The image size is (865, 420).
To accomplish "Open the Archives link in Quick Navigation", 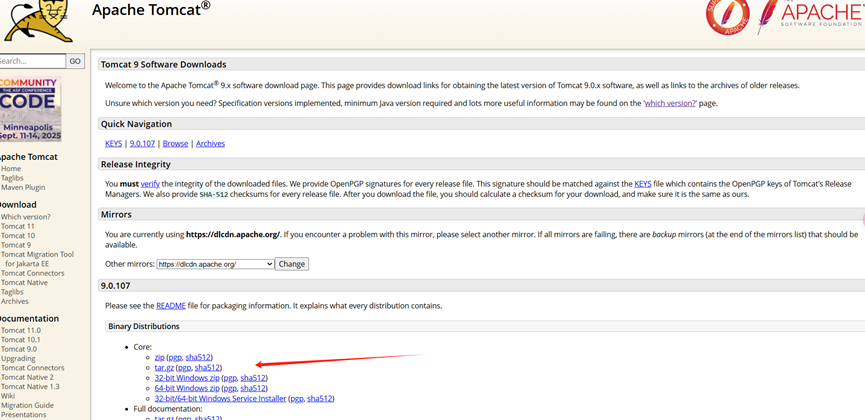I will (x=210, y=143).
